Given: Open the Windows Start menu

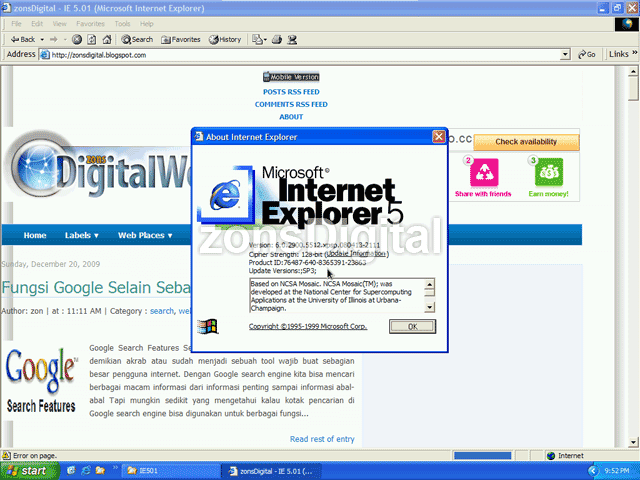Looking at the screenshot, I should click(x=28, y=471).
